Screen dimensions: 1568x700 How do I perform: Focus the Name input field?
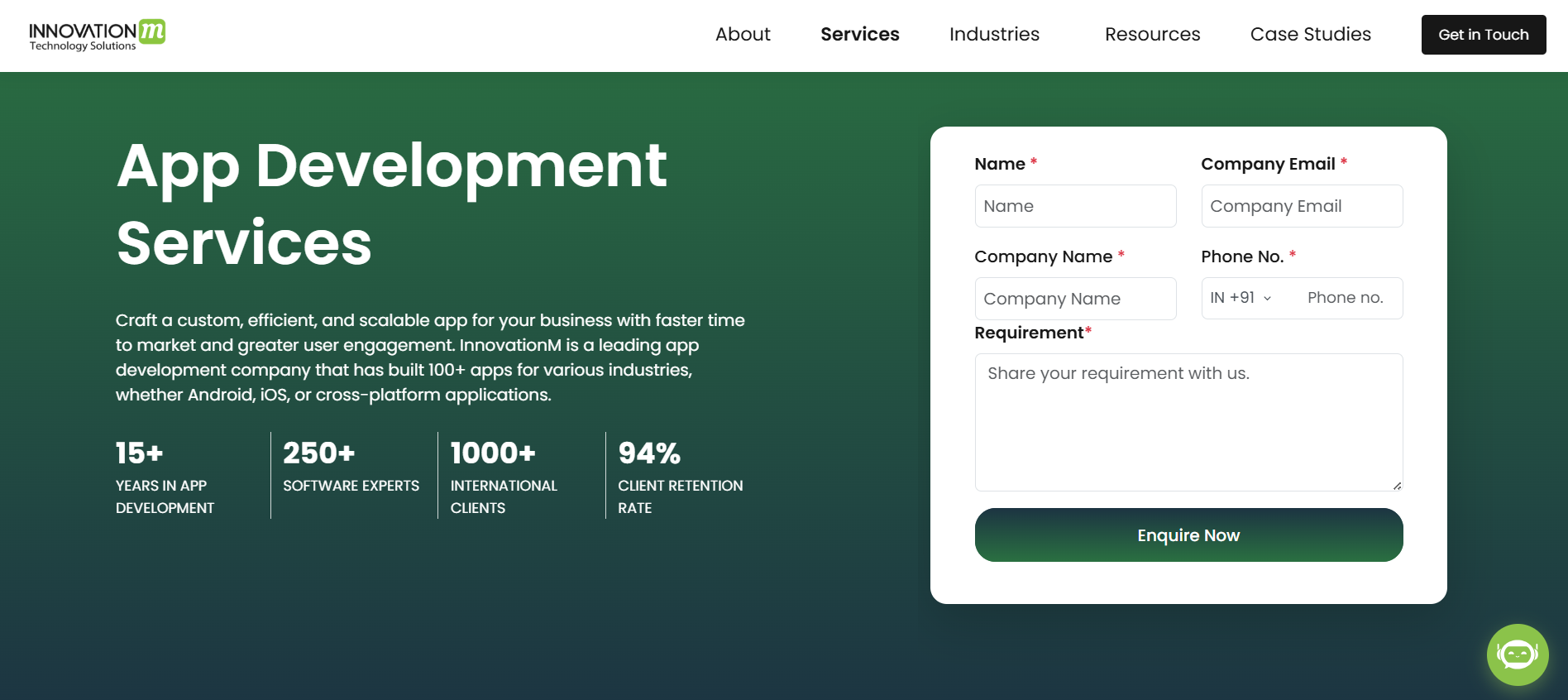(1075, 206)
